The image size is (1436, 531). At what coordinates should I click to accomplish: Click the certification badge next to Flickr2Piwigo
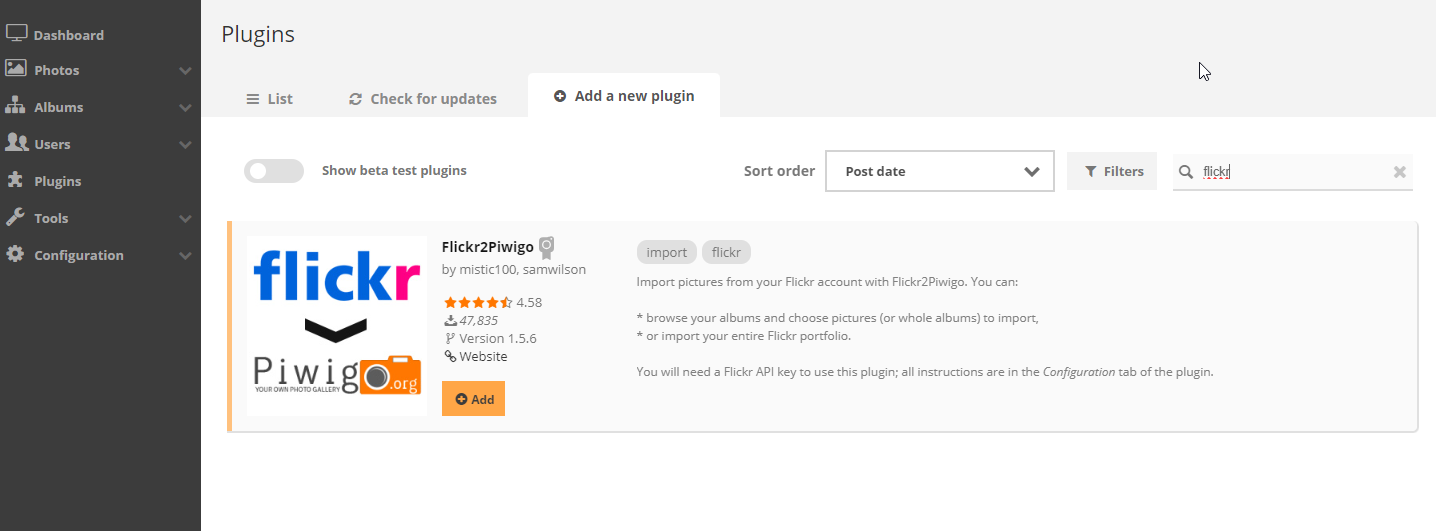pos(547,248)
